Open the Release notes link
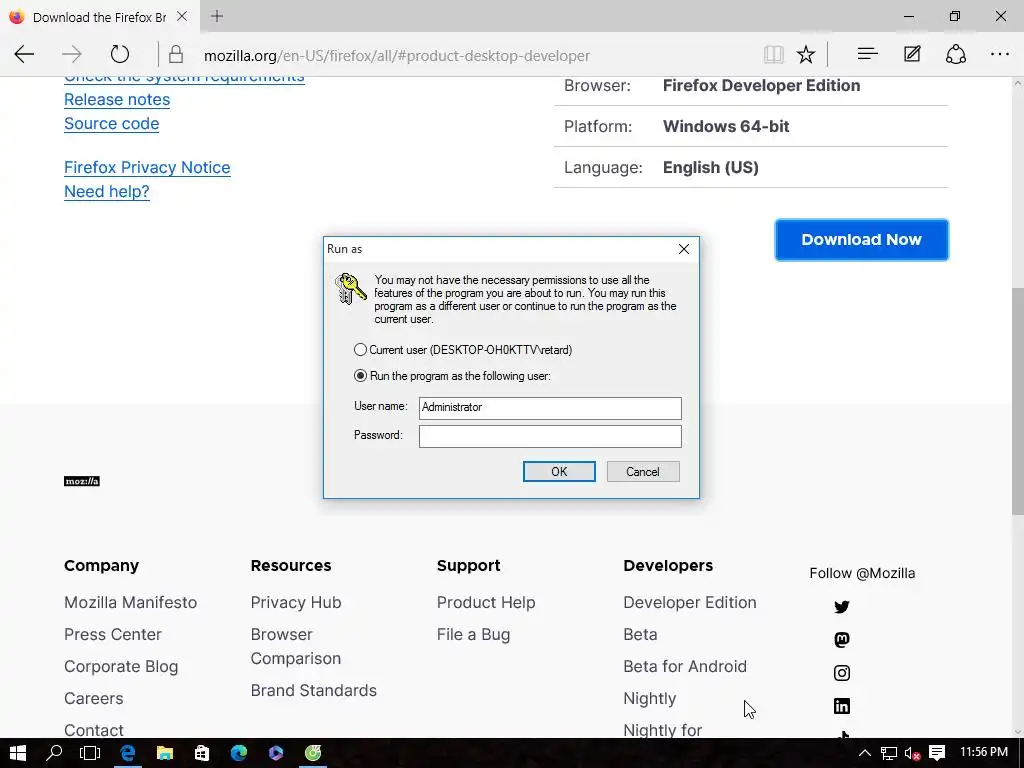Screen dimensions: 1024x768 click(x=117, y=99)
